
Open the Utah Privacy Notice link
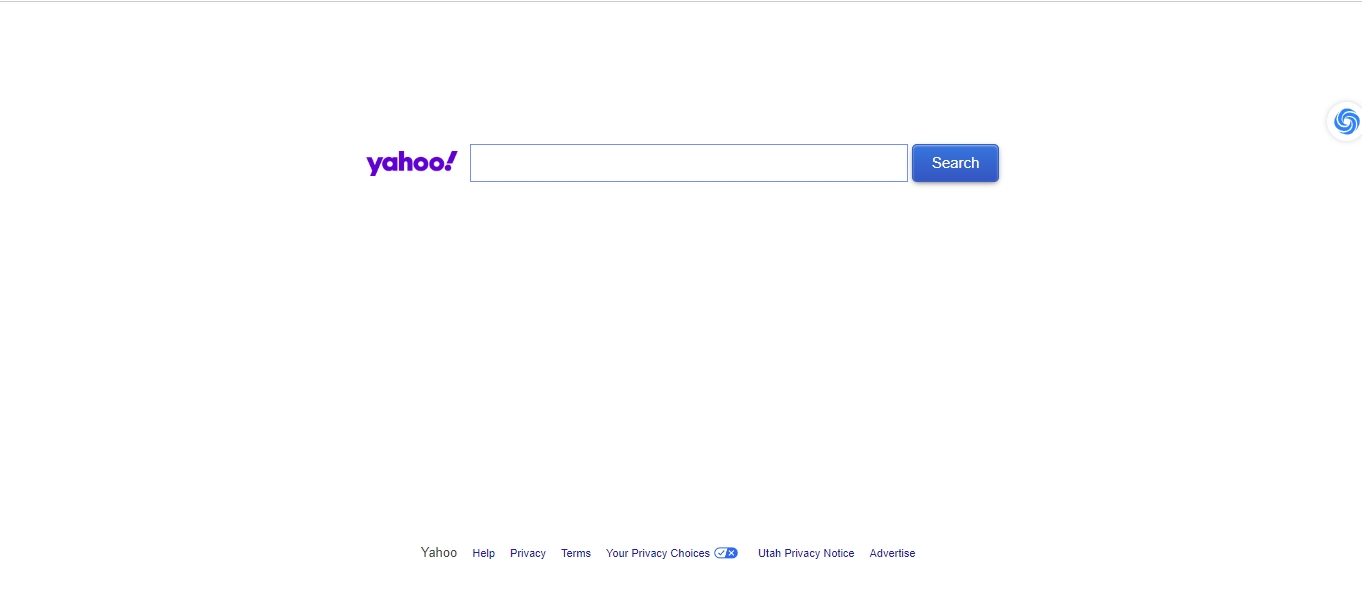[x=806, y=553]
